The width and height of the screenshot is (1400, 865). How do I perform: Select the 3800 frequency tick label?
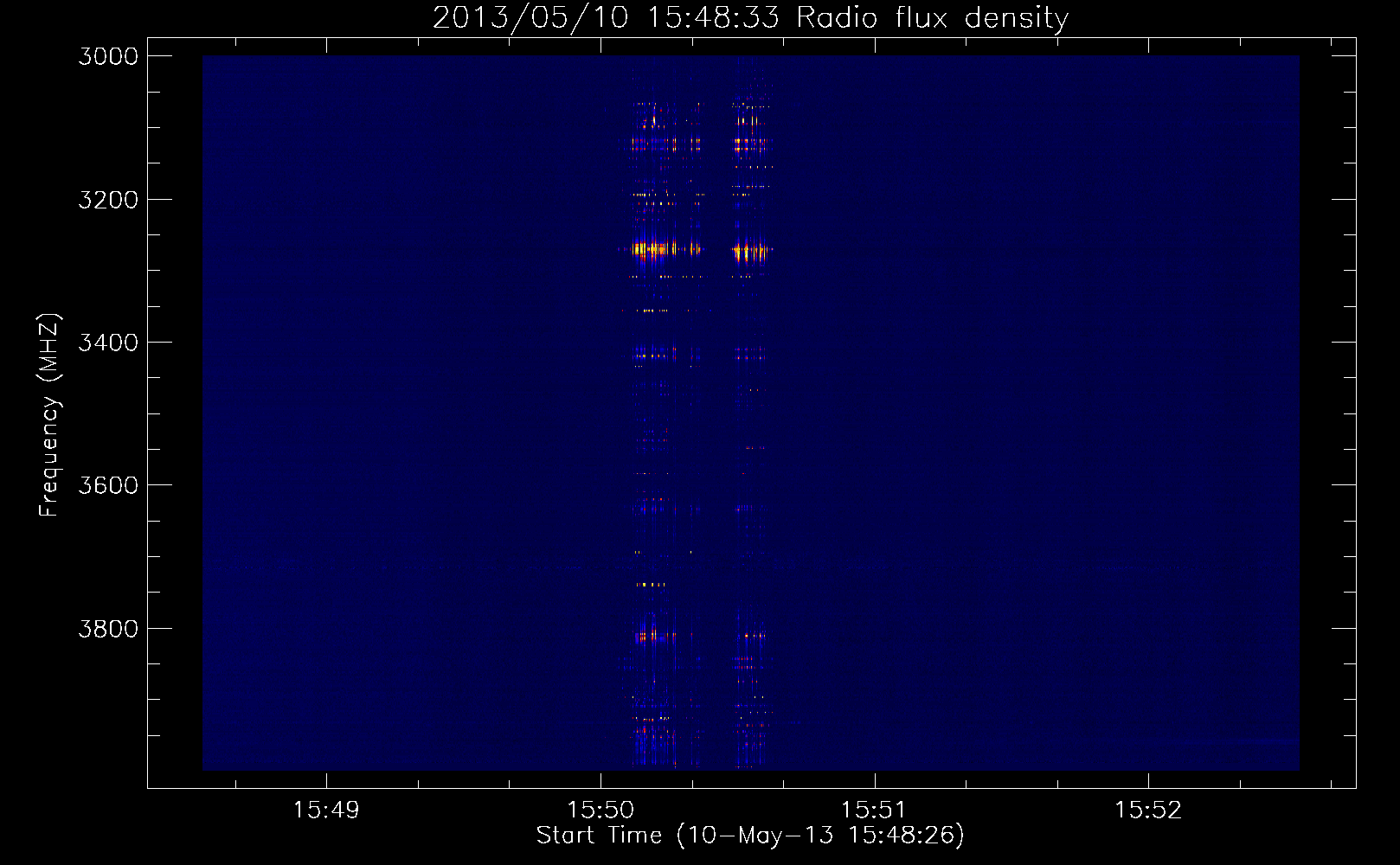(108, 629)
